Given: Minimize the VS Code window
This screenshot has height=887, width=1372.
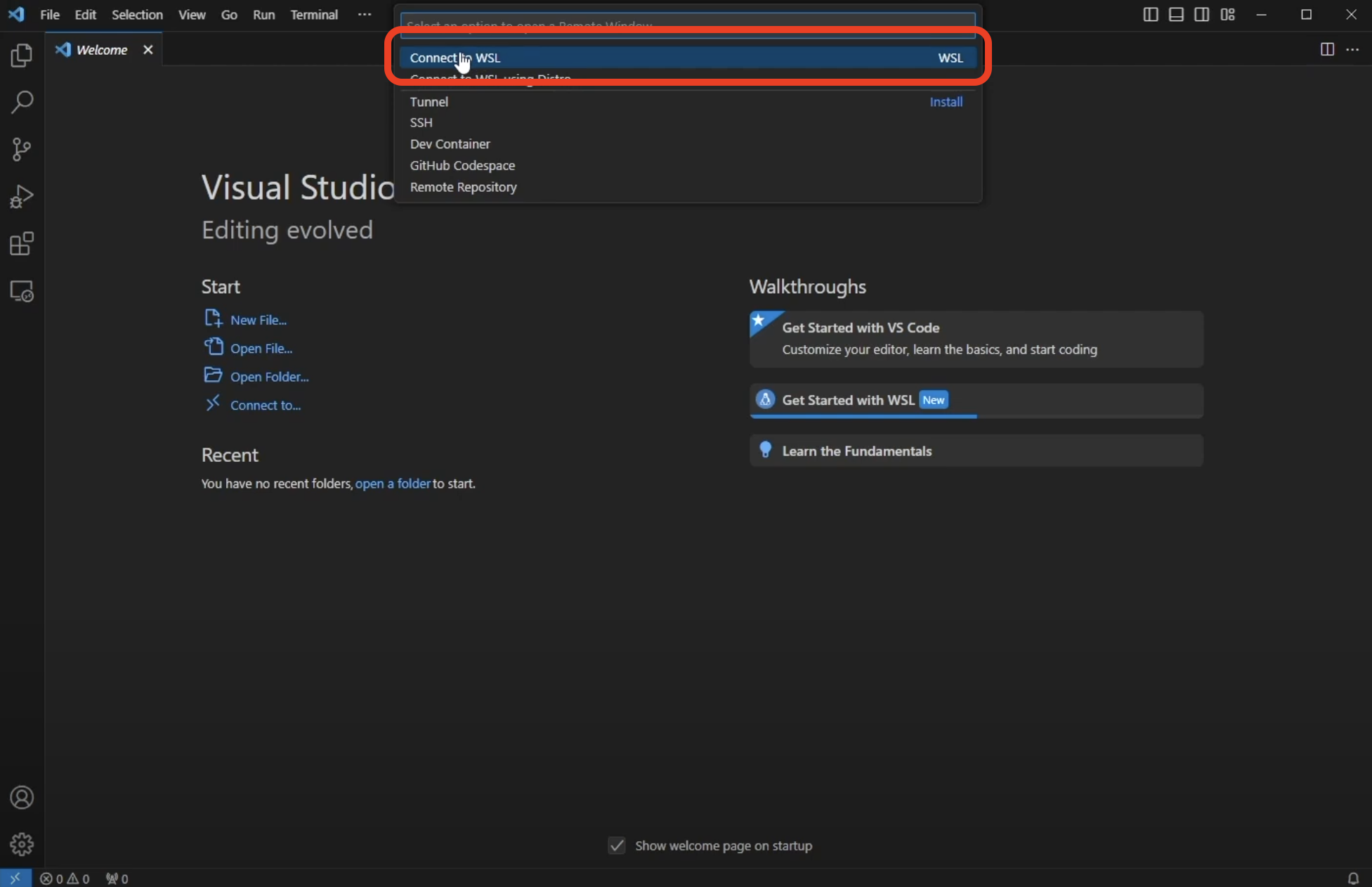Looking at the screenshot, I should [x=1262, y=15].
